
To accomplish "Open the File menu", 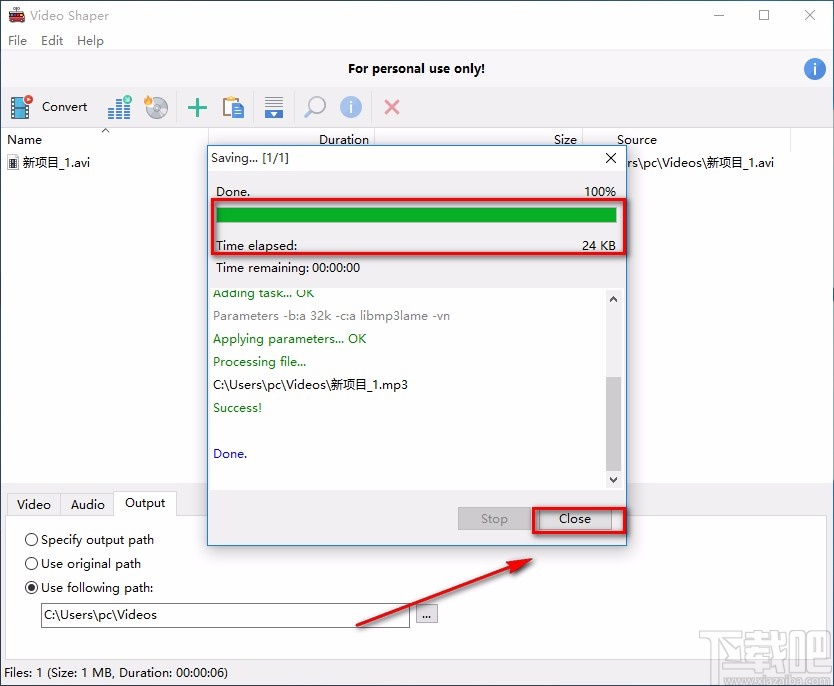I will tap(18, 40).
